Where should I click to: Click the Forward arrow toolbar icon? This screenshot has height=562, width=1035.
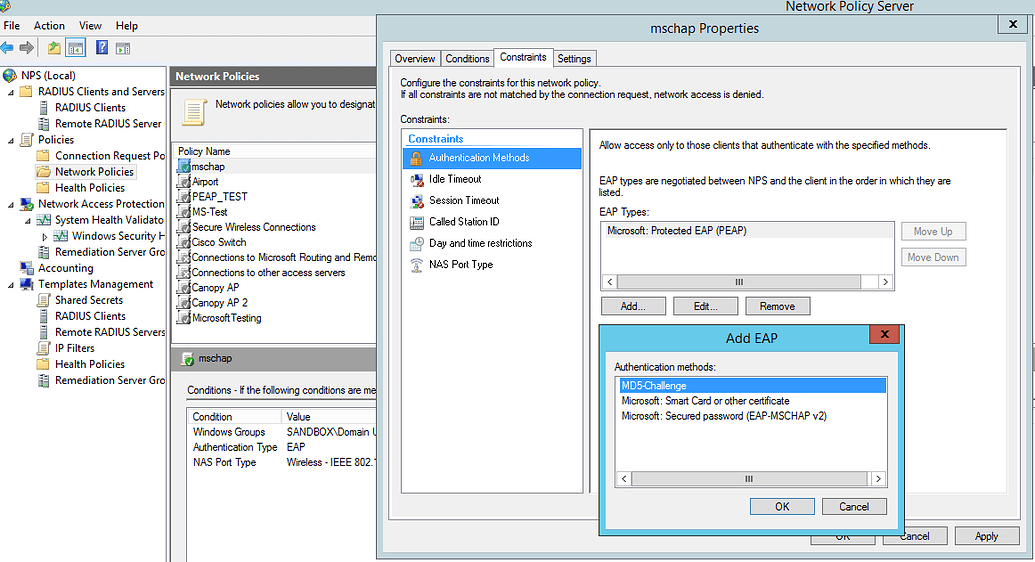[26, 48]
